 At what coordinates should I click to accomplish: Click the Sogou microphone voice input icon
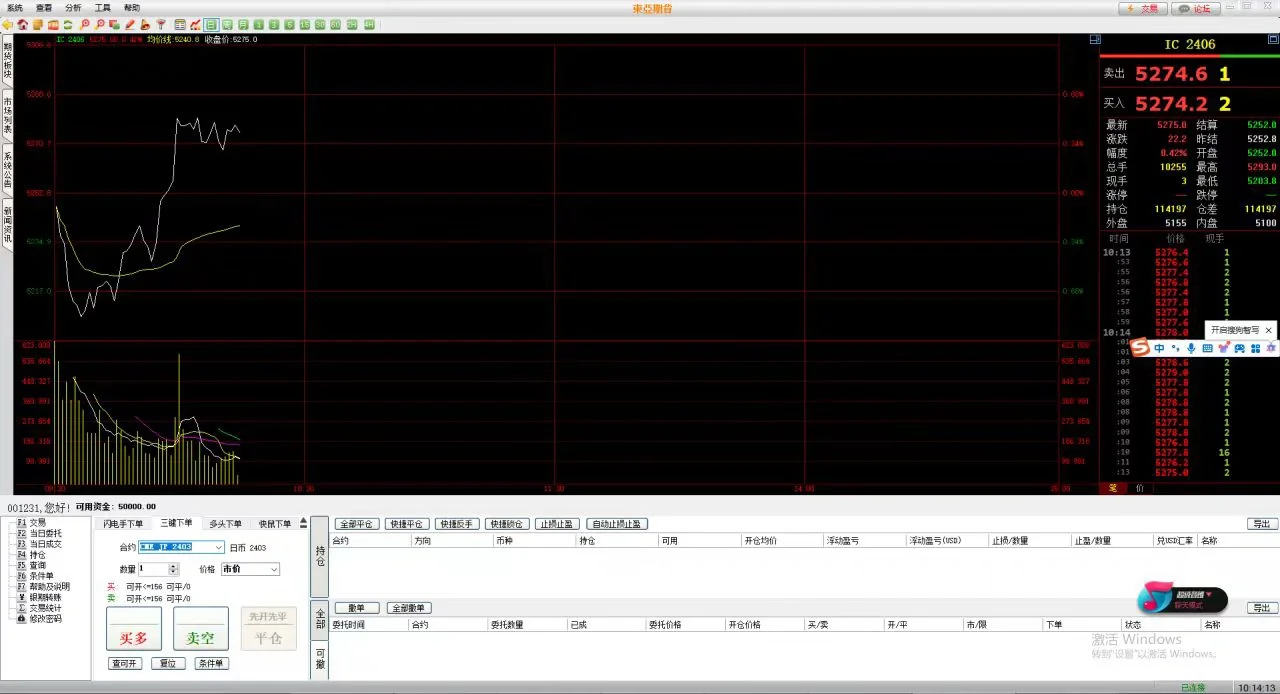pos(1191,348)
